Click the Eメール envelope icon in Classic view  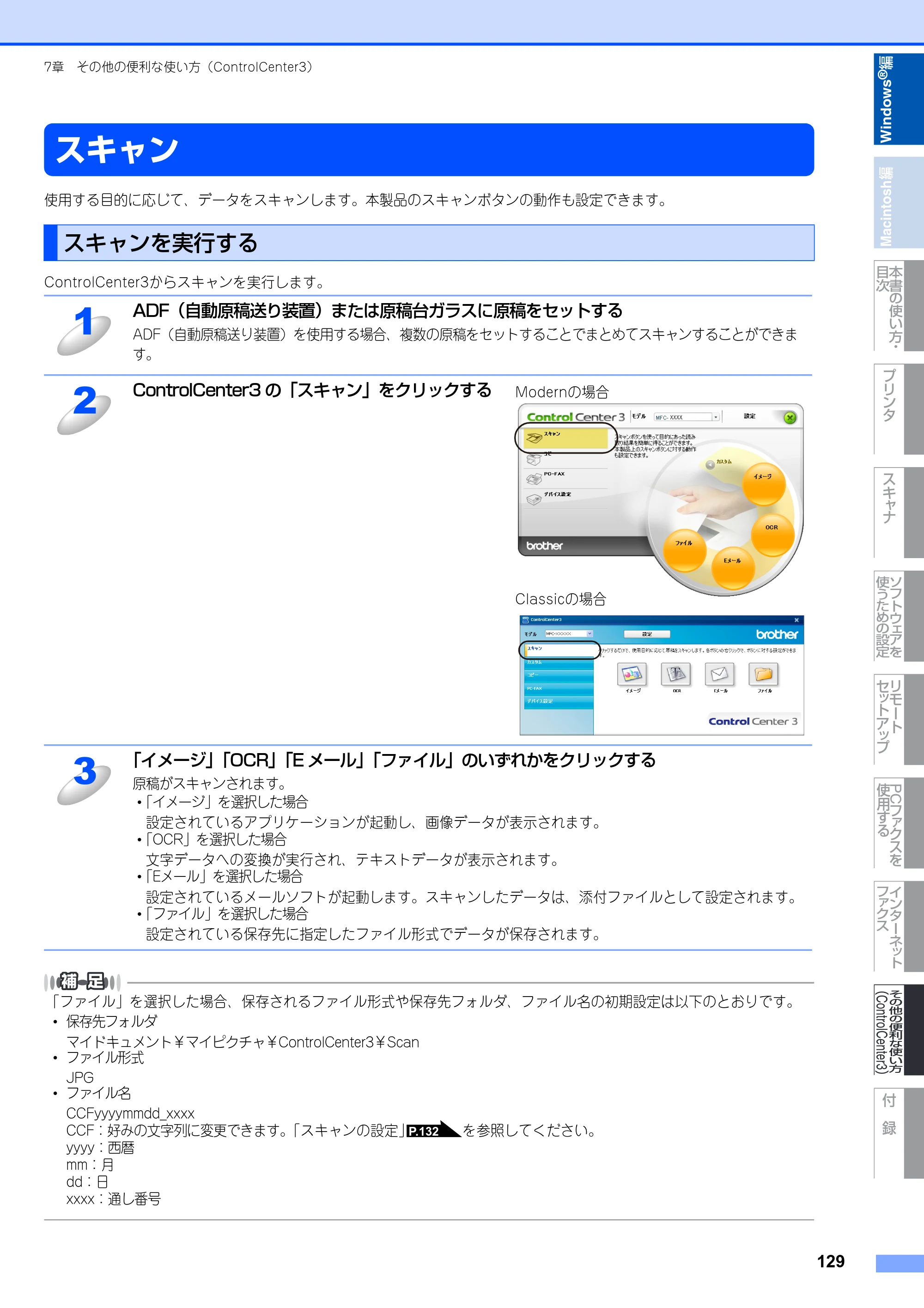coord(720,674)
